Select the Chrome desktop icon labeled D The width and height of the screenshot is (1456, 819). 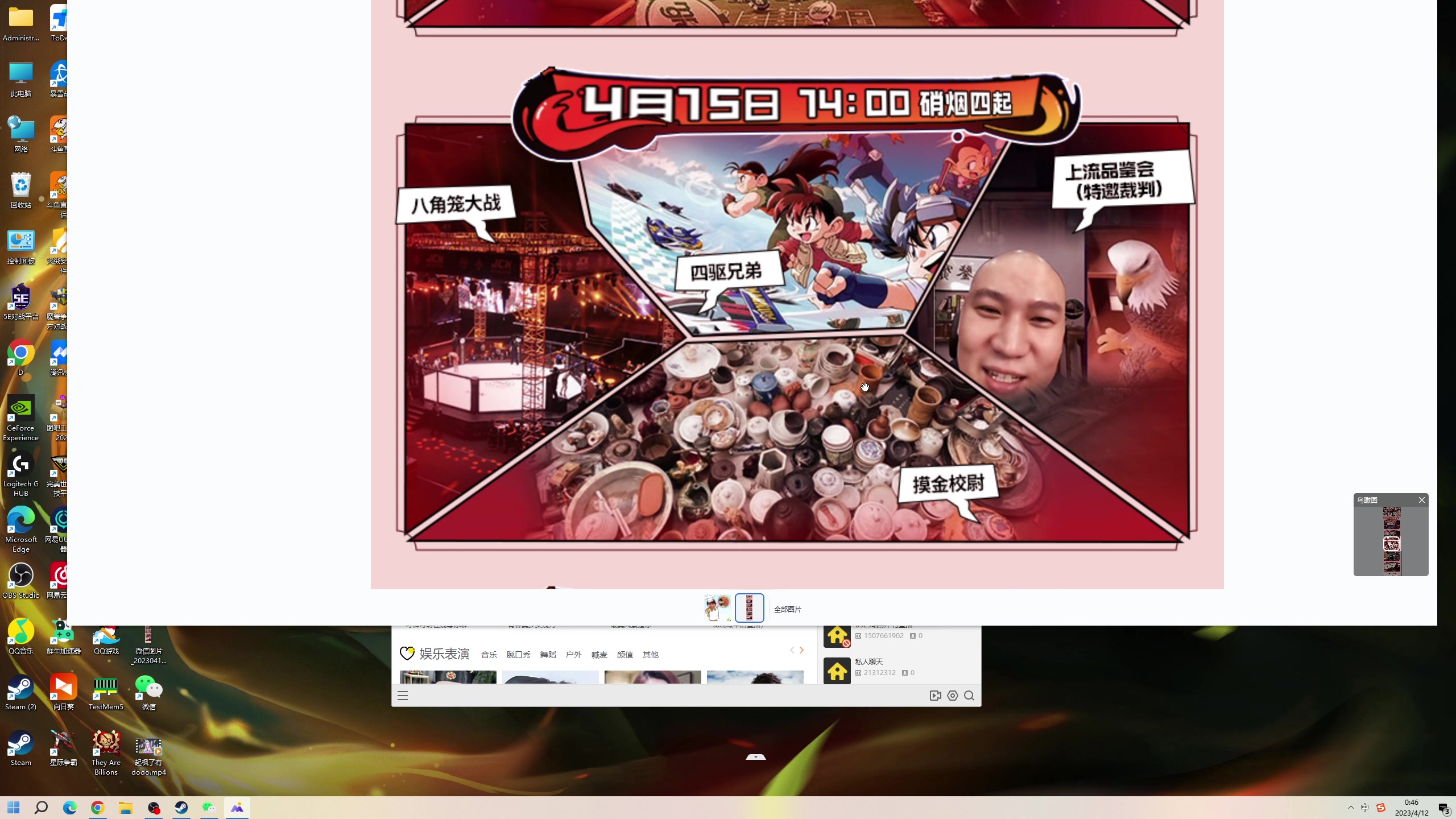(x=21, y=358)
